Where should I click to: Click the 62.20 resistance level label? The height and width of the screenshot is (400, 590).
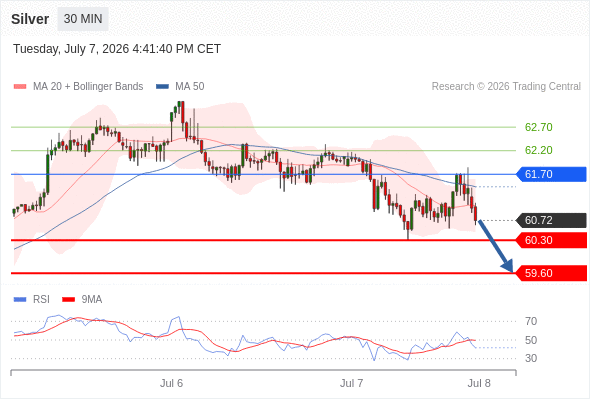[538, 150]
